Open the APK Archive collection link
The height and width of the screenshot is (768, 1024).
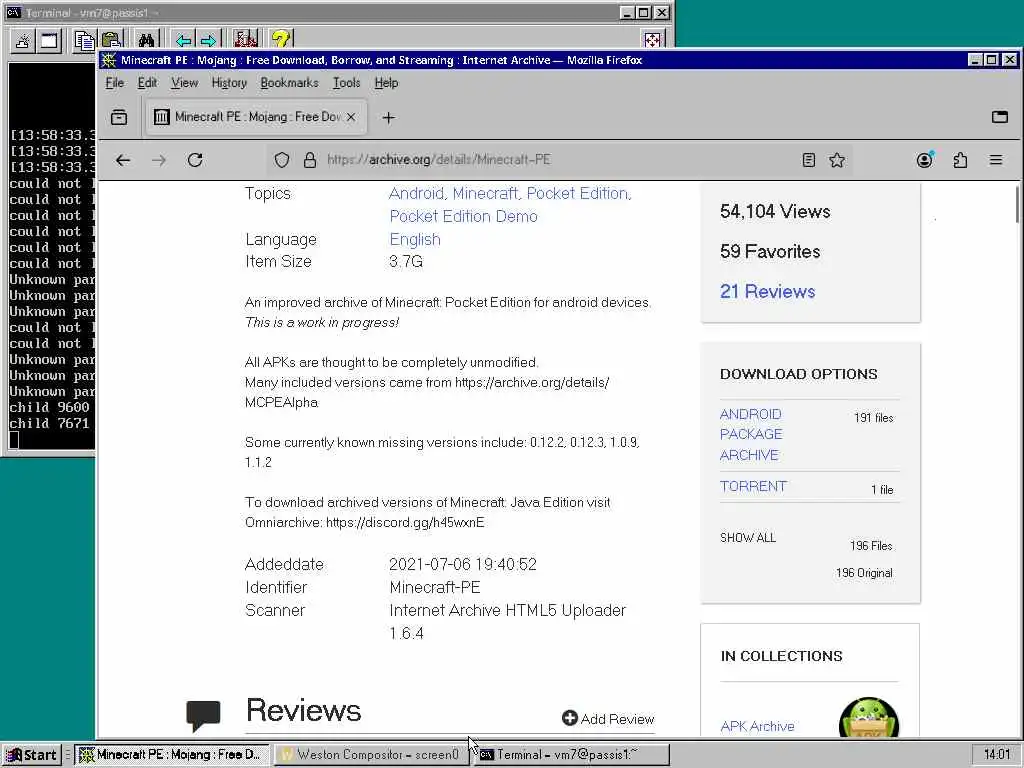click(758, 726)
